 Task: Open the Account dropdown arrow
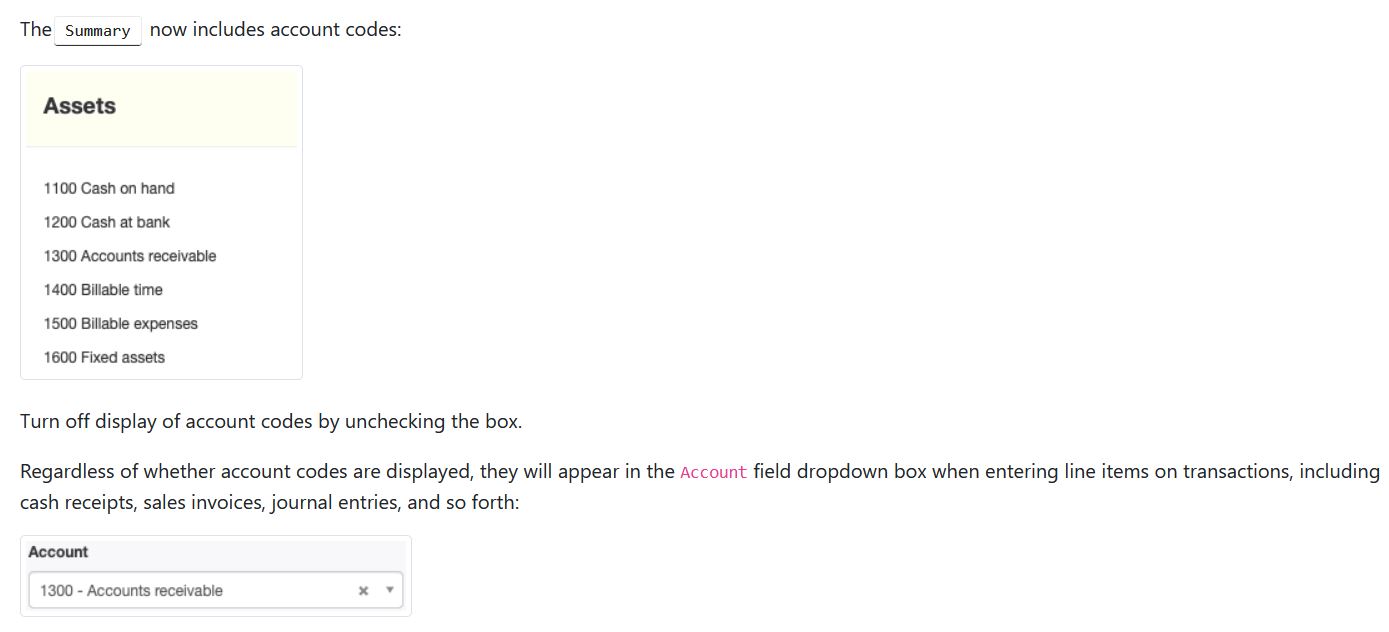coord(390,591)
